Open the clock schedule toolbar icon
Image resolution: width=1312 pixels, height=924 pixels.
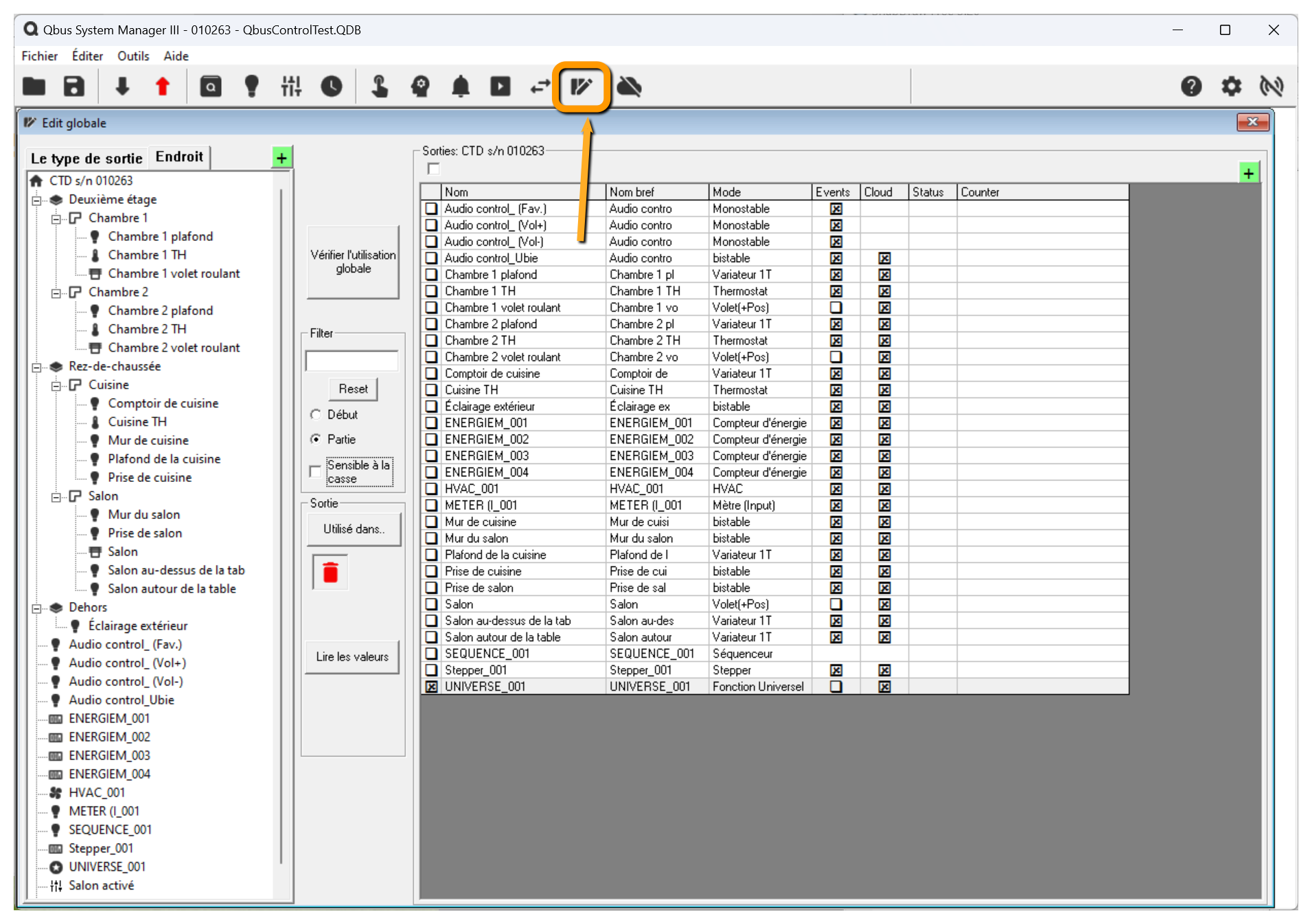coord(332,86)
